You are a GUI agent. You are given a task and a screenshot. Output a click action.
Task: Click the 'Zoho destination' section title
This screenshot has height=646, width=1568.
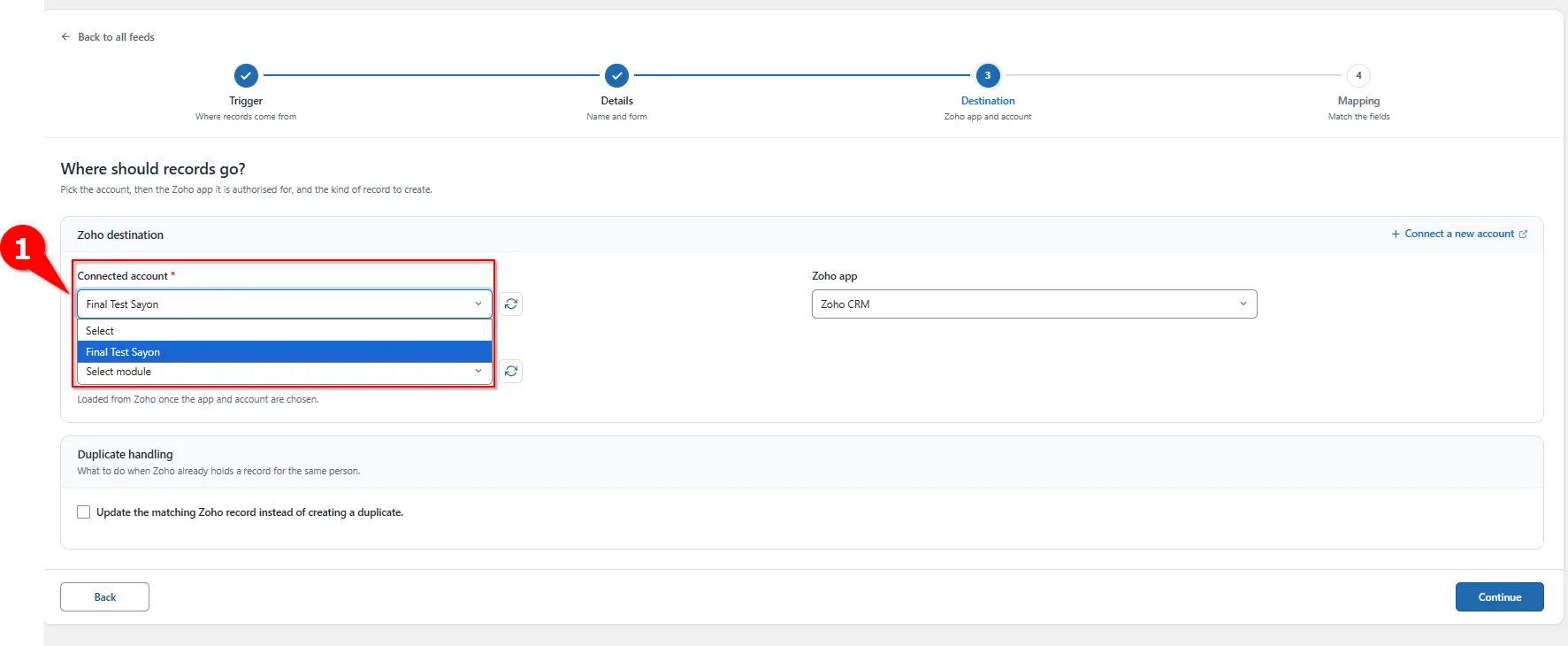(120, 235)
